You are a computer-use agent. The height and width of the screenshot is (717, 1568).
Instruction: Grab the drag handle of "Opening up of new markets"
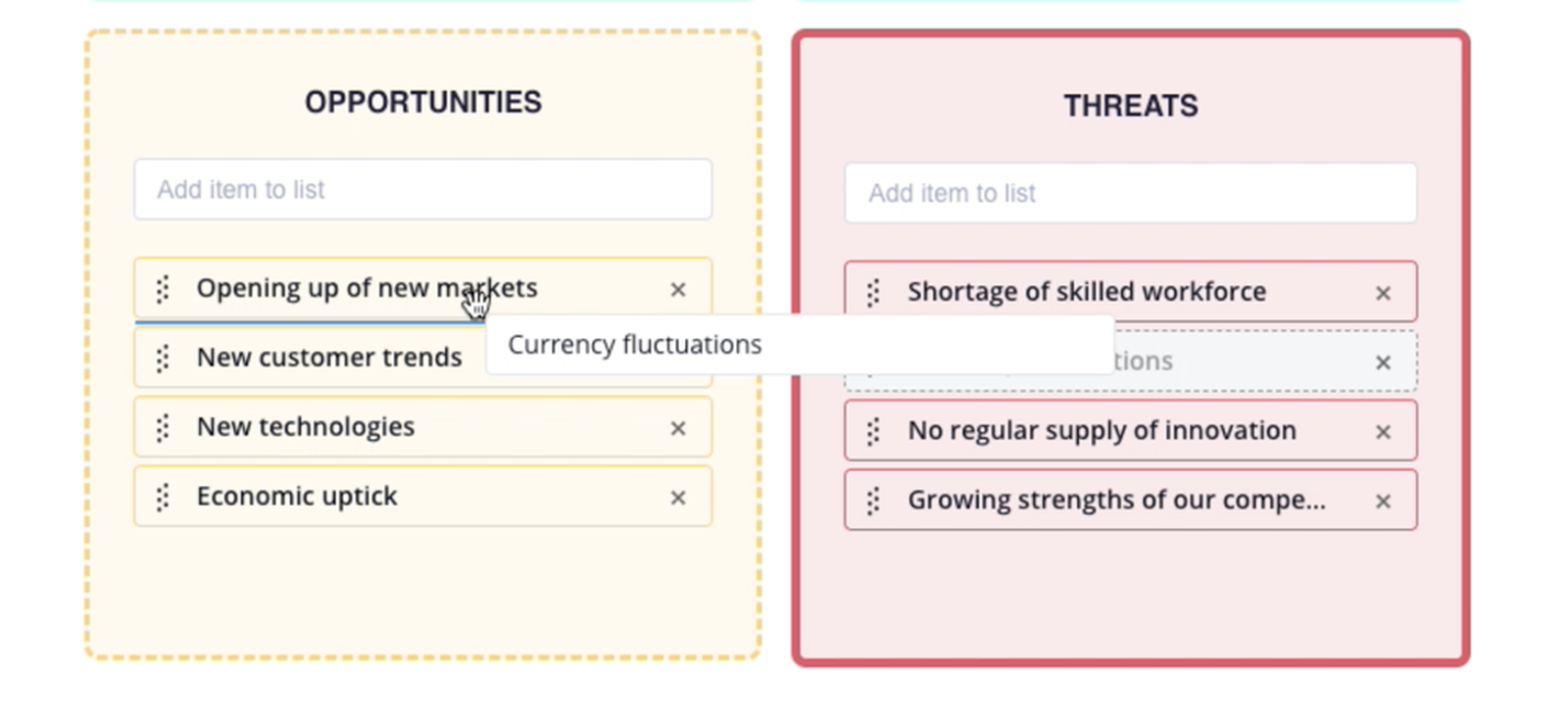(x=163, y=289)
